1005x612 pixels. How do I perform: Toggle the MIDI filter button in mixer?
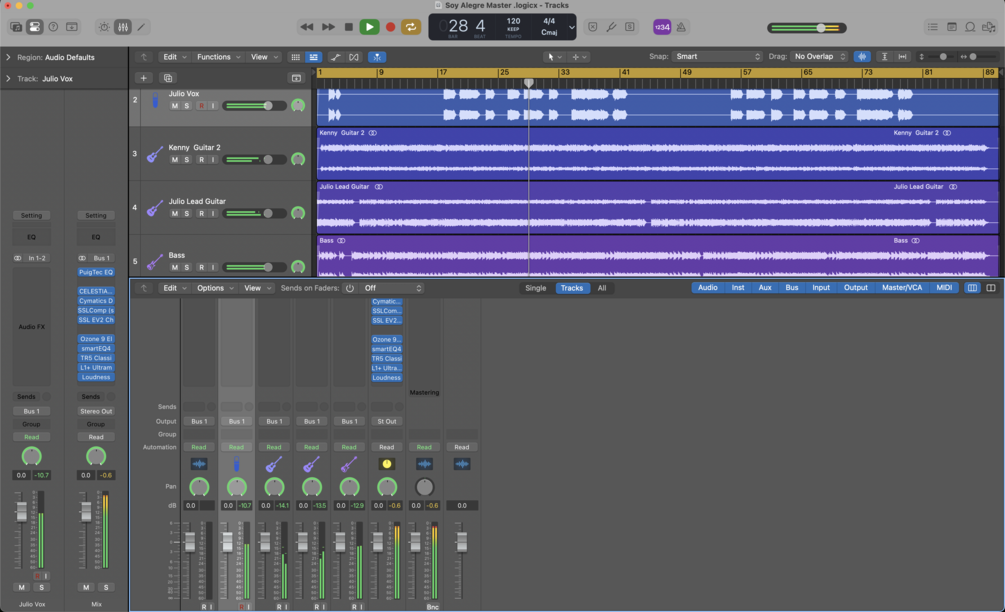[x=944, y=288]
